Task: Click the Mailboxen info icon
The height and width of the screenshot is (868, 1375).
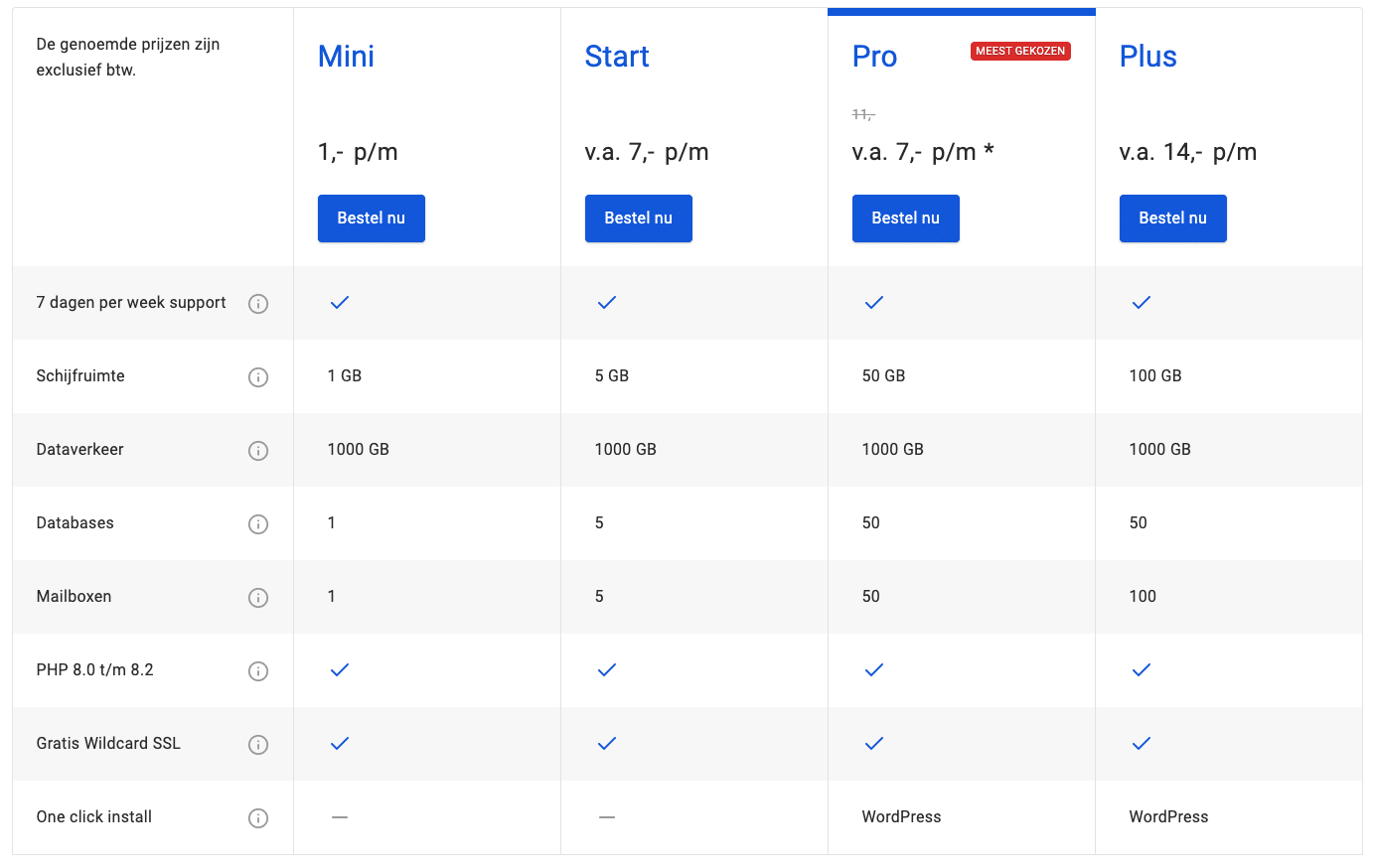Action: 258,598
